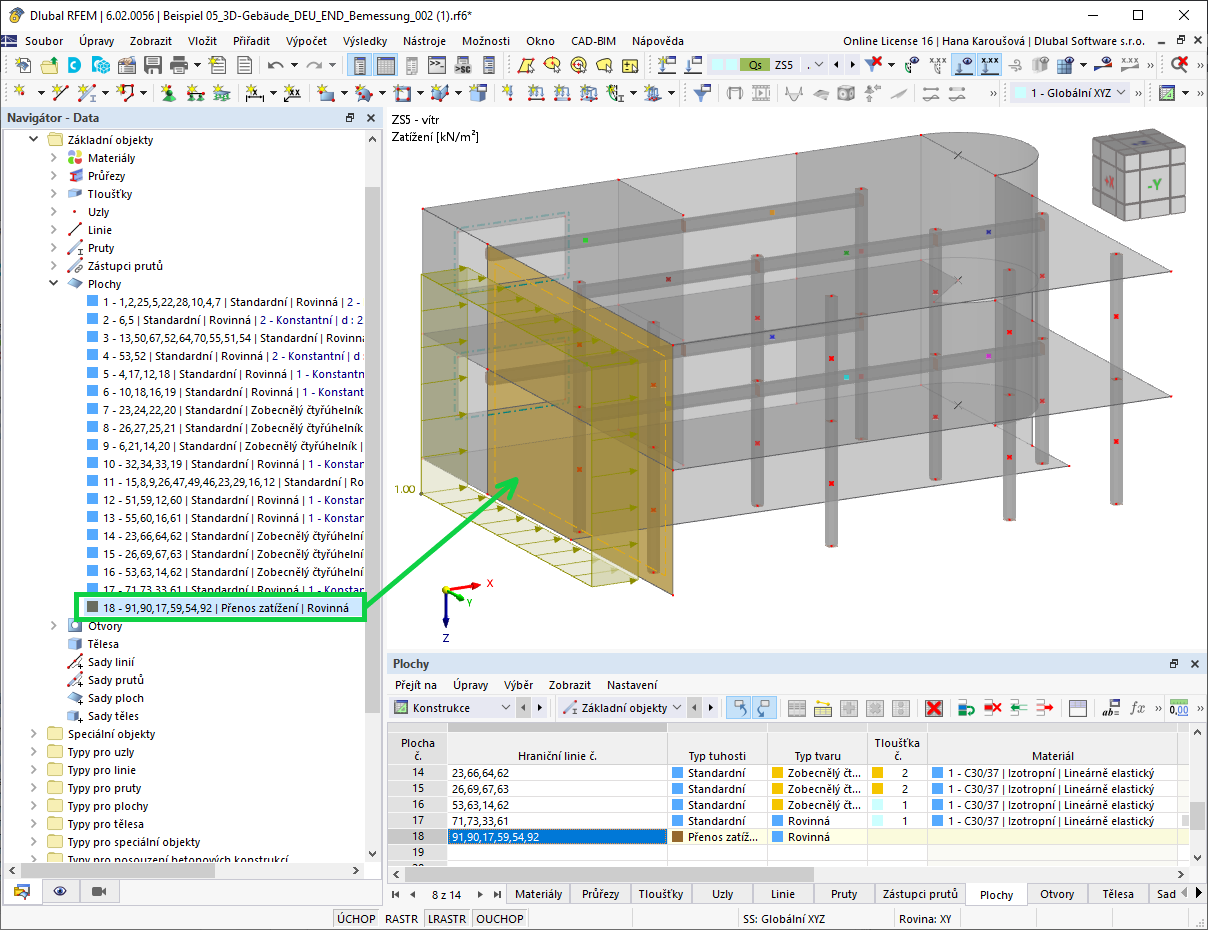The height and width of the screenshot is (930, 1208).
Task: Collapse the Základní objekty tree node
Action: coord(34,140)
